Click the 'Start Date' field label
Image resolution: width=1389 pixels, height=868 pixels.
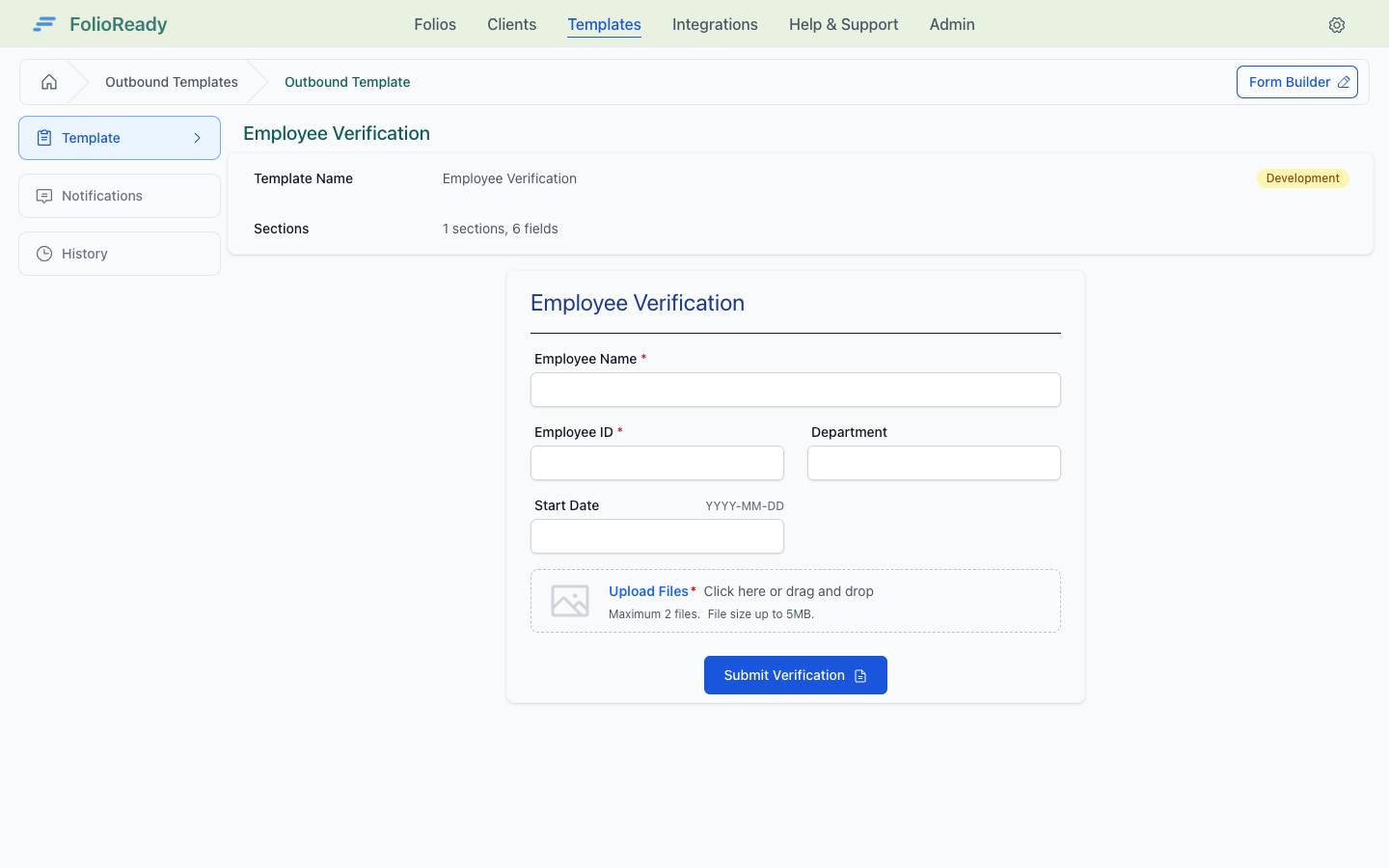click(566, 505)
